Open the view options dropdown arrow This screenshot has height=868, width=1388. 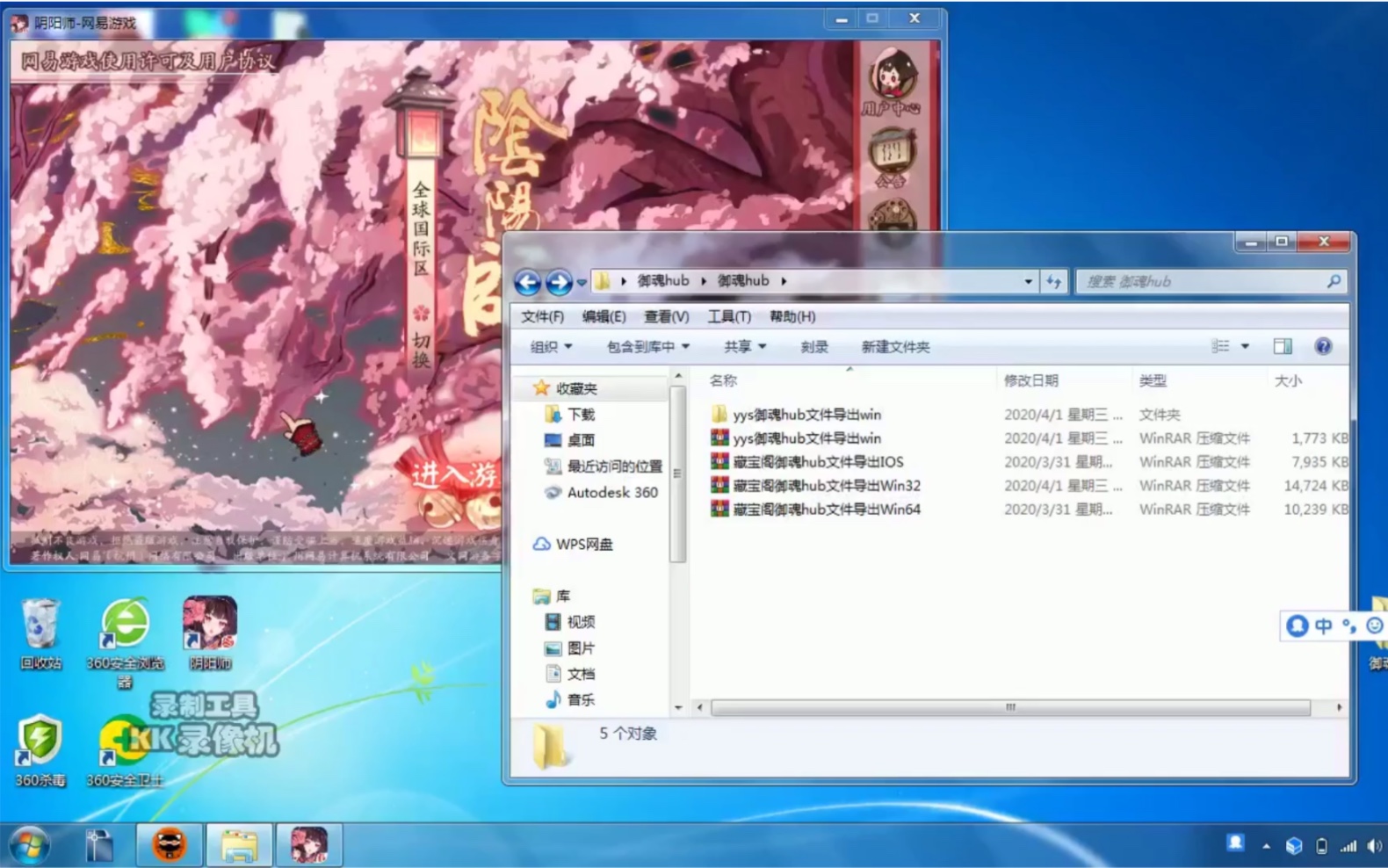point(1245,346)
